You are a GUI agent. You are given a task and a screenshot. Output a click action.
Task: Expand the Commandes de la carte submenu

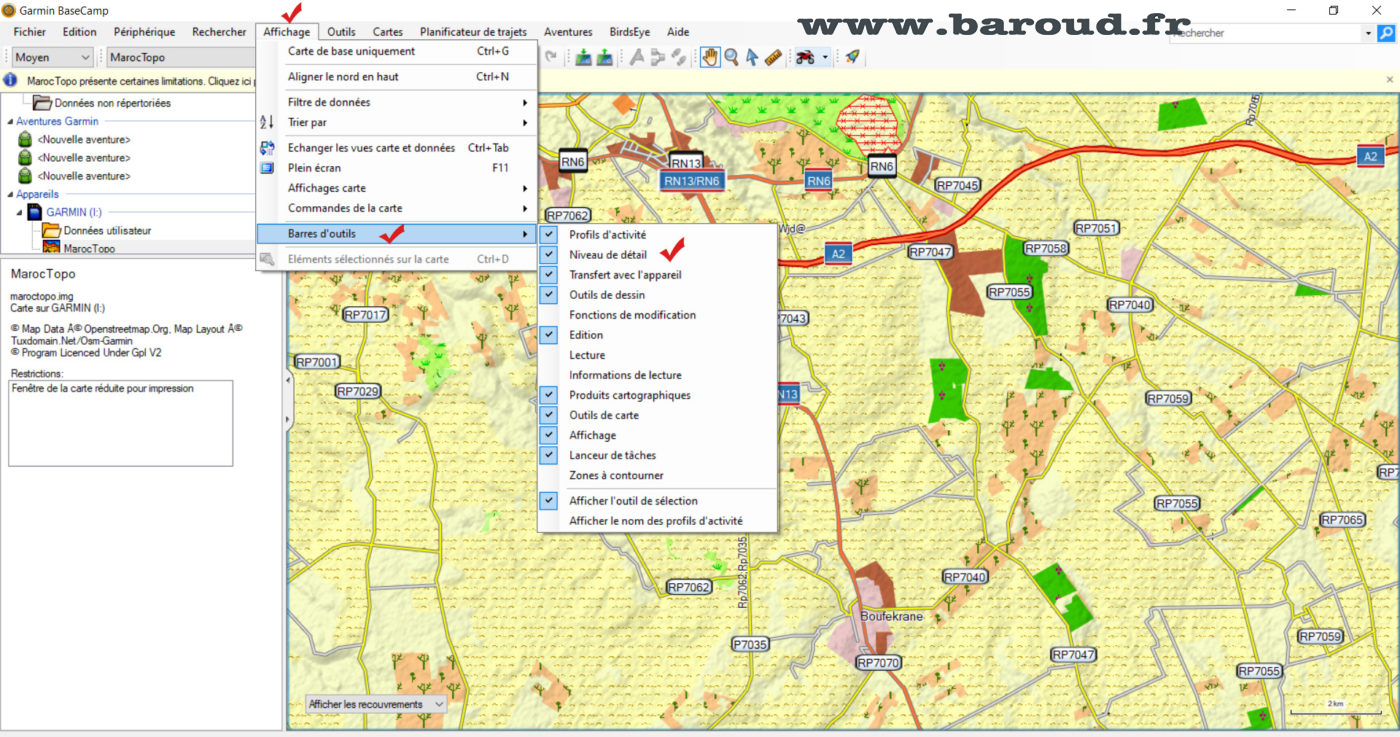[x=396, y=208]
